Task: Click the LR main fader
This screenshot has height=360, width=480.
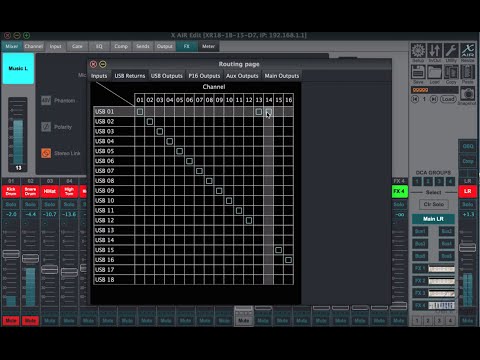Action: 468,248
